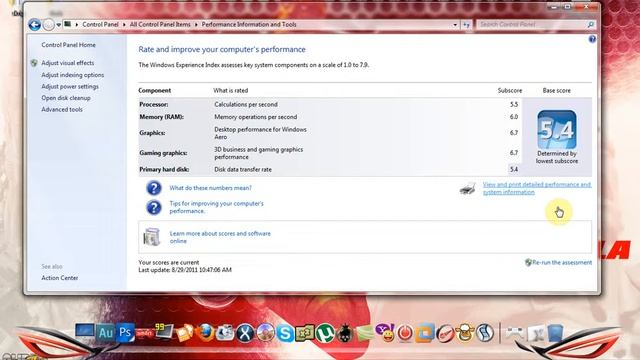640x360 pixels.
Task: Select Control Panel in the breadcrumb
Action: [100, 24]
